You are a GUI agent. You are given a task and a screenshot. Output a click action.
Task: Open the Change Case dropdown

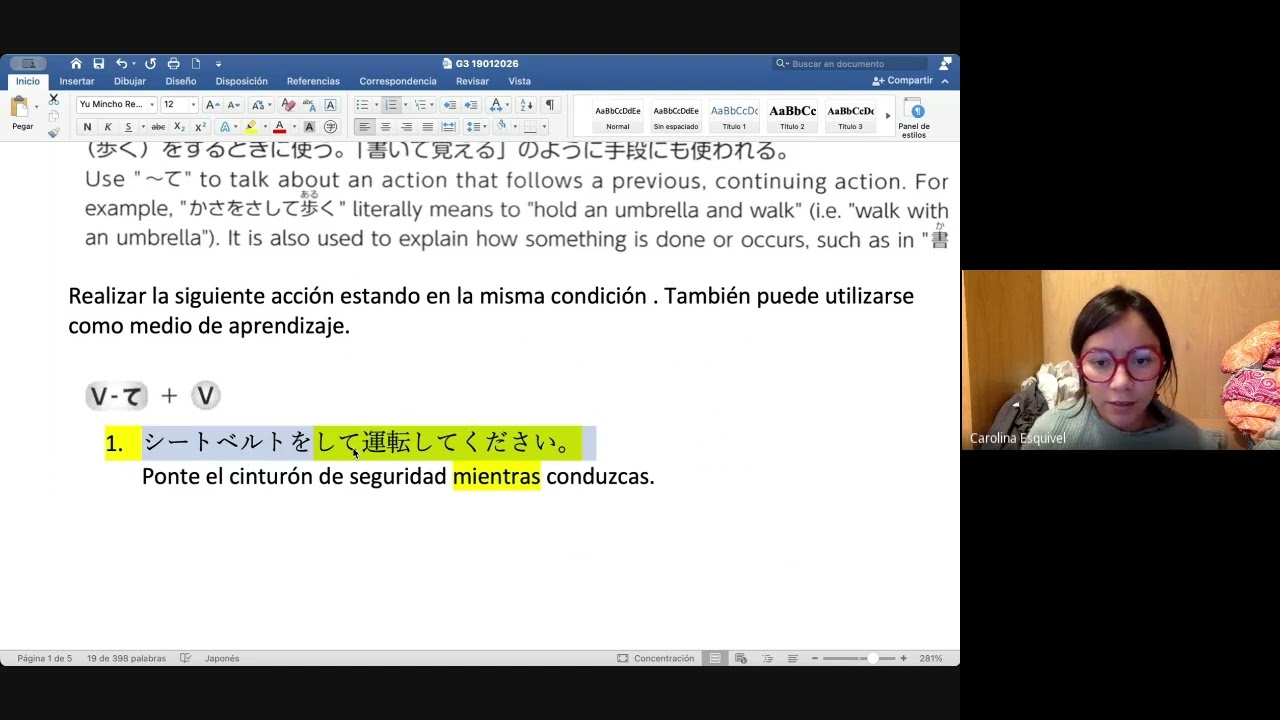coord(260,104)
